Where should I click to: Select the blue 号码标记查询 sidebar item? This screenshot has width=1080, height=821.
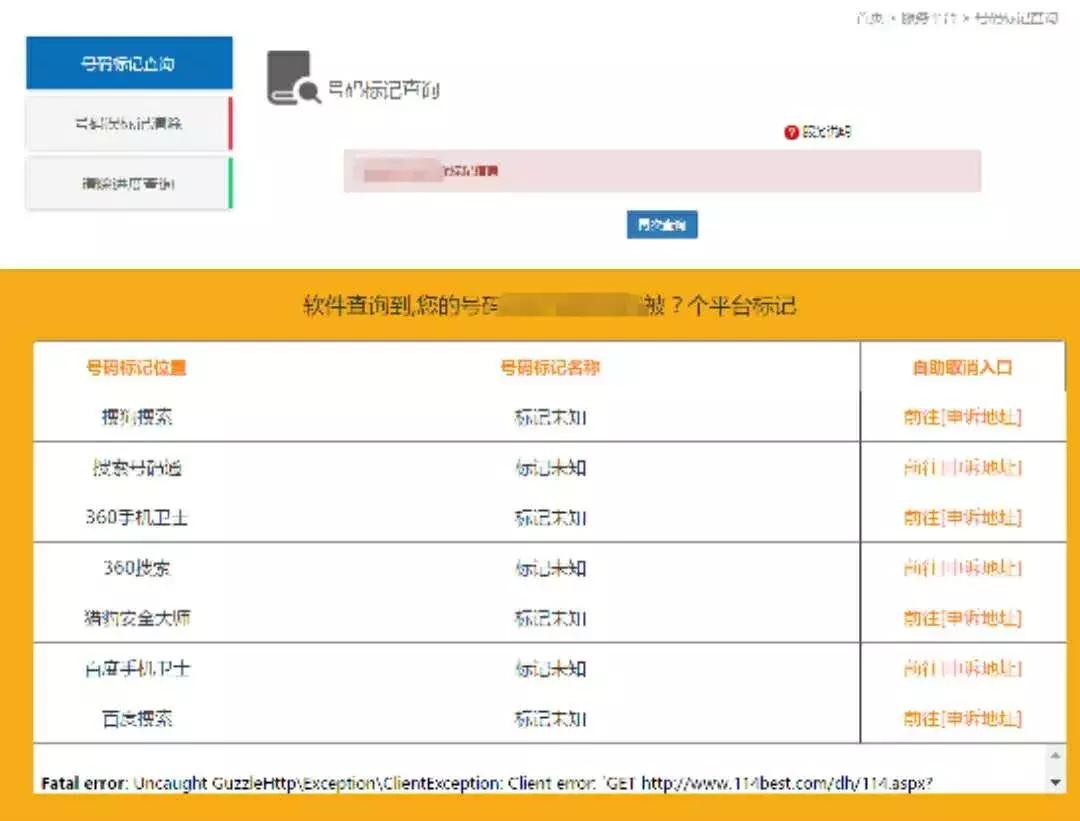pyautogui.click(x=129, y=61)
